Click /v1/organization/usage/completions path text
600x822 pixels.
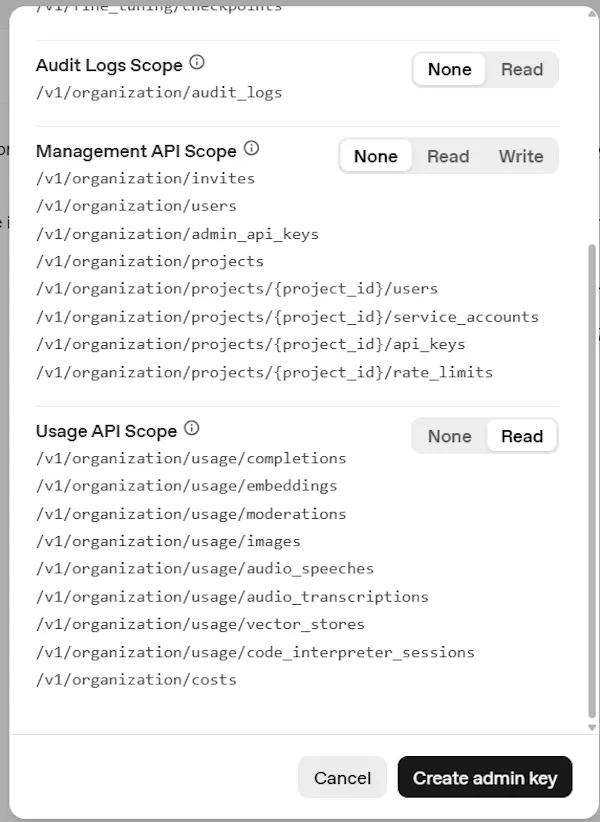pyautogui.click(x=191, y=459)
